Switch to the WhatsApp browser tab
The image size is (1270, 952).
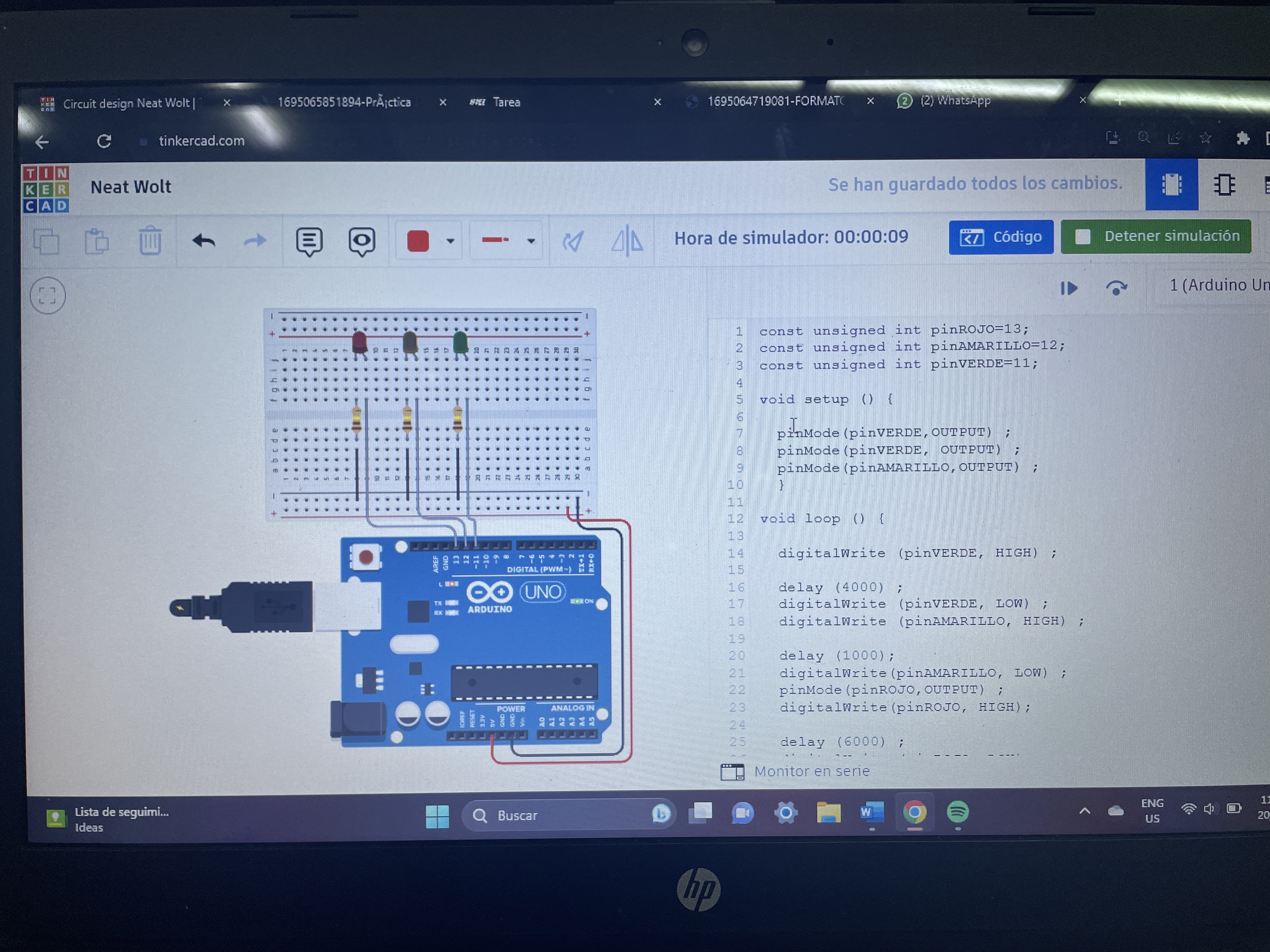(x=955, y=101)
